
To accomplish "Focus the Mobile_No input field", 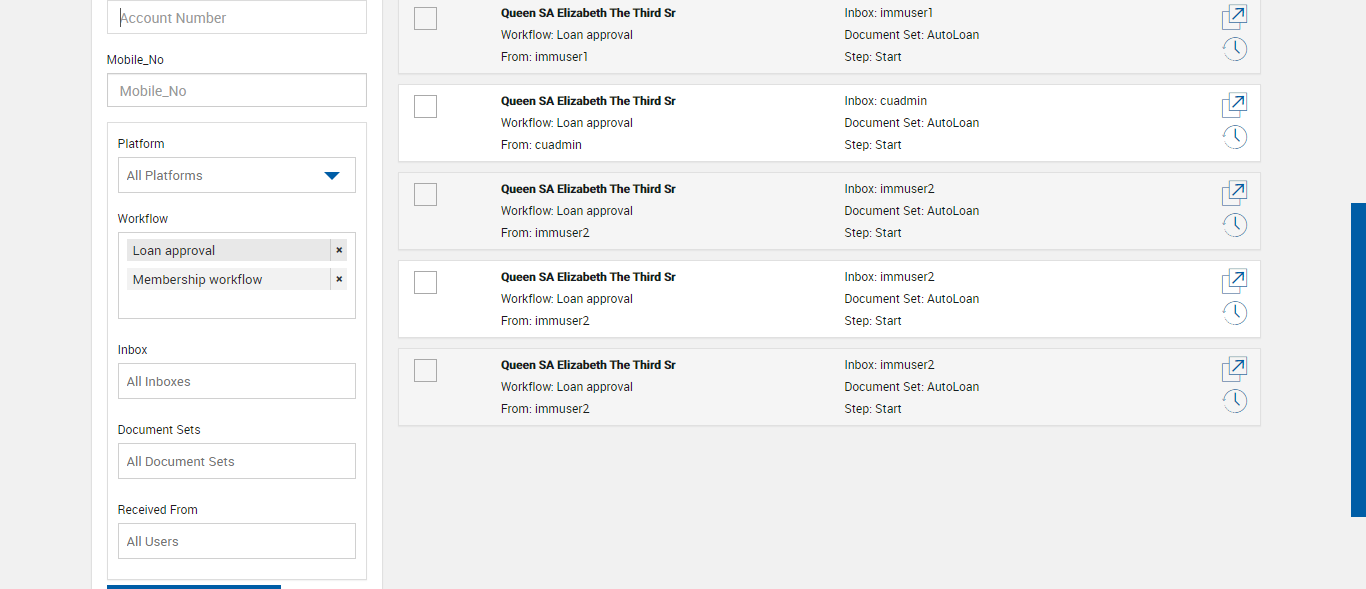I will pyautogui.click(x=236, y=91).
